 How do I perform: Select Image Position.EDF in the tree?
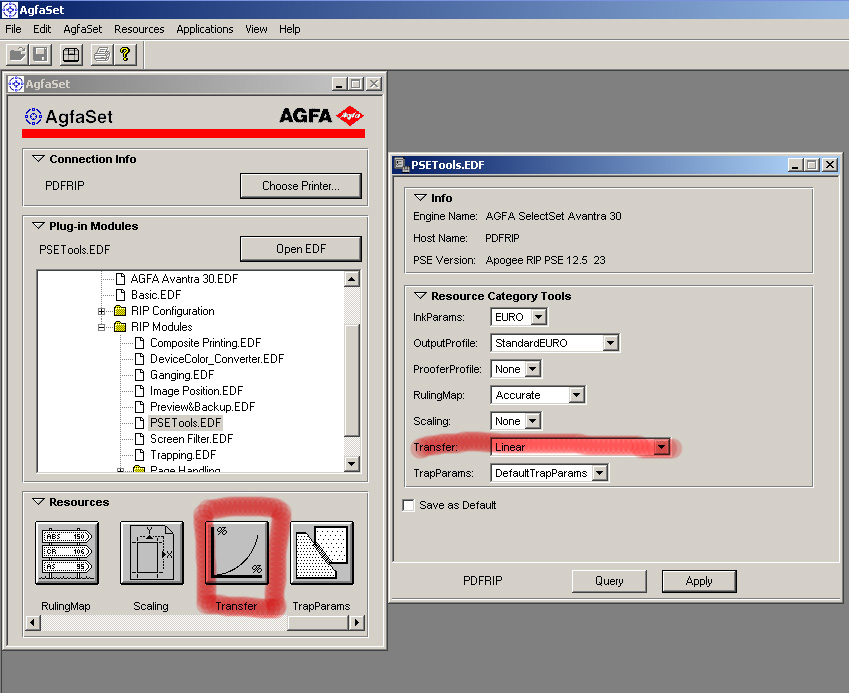pyautogui.click(x=197, y=391)
